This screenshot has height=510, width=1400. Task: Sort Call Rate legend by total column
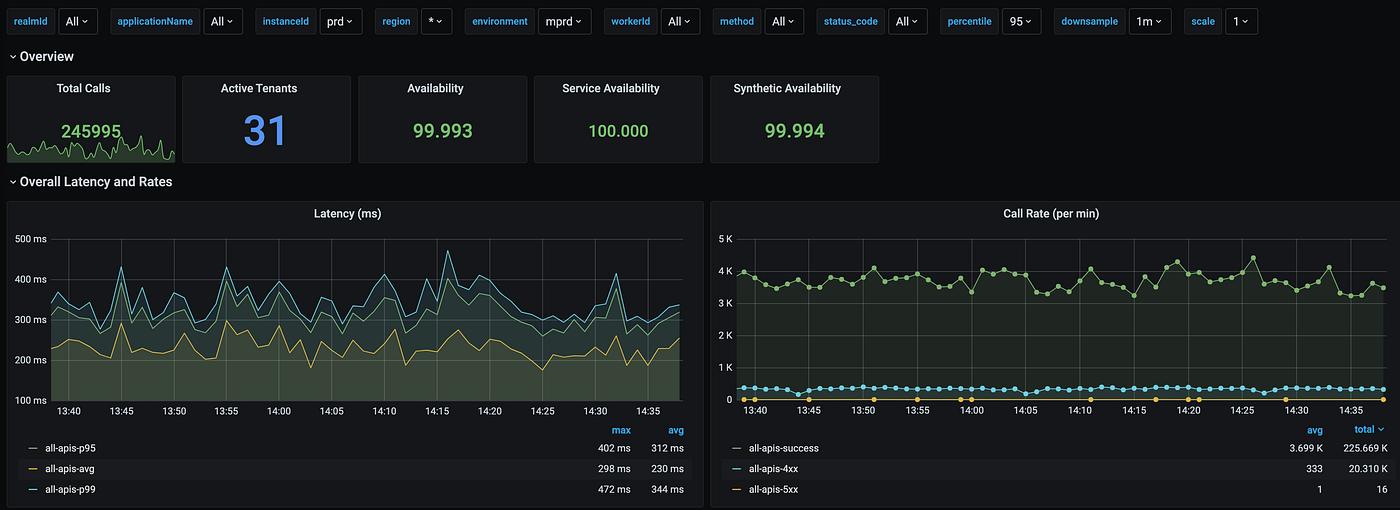pyautogui.click(x=1371, y=430)
